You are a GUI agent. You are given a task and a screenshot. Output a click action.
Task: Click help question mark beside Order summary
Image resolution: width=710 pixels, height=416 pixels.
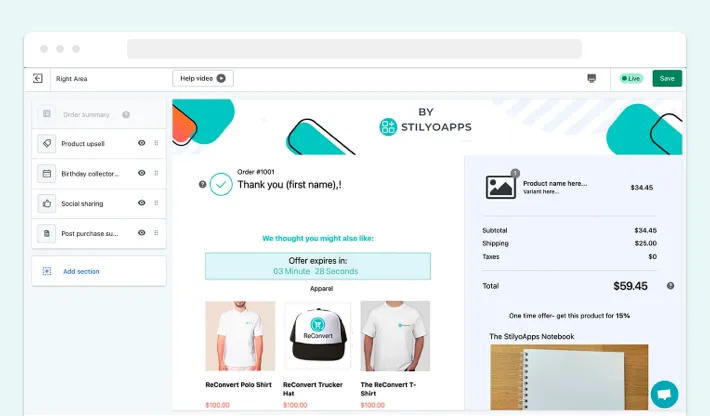point(126,115)
